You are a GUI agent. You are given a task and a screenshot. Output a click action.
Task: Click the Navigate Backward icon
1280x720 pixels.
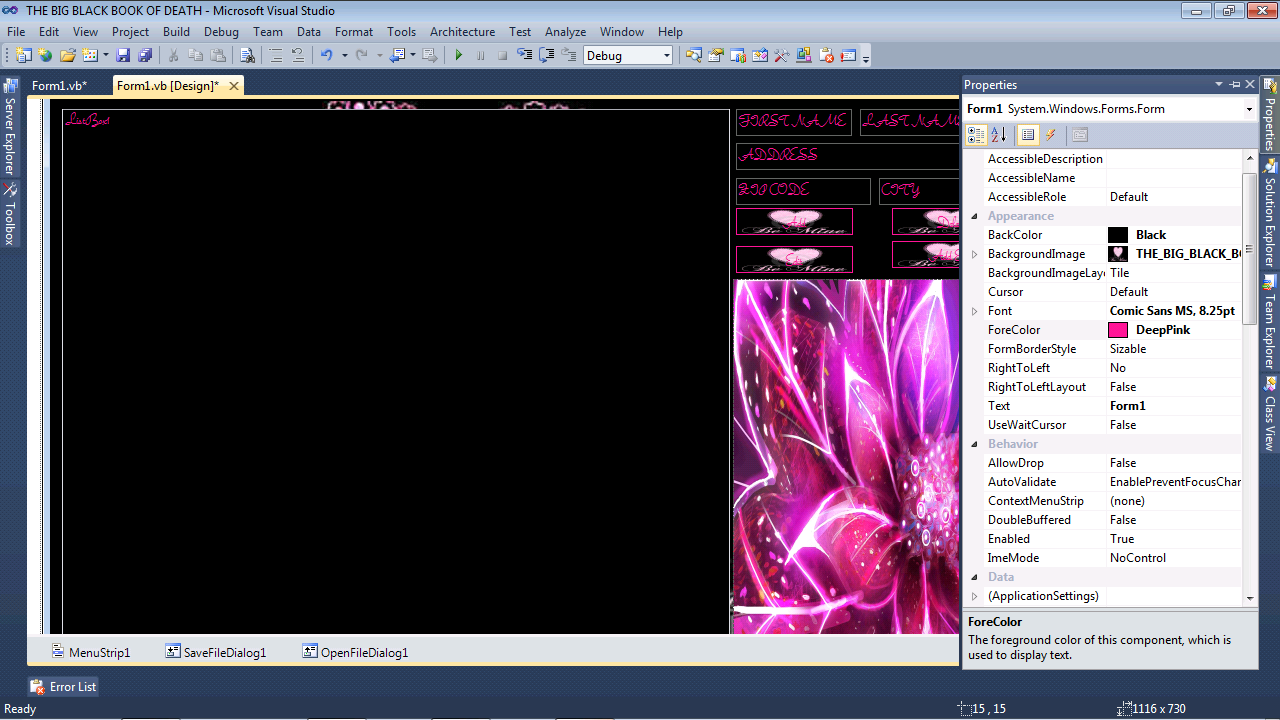pos(397,56)
